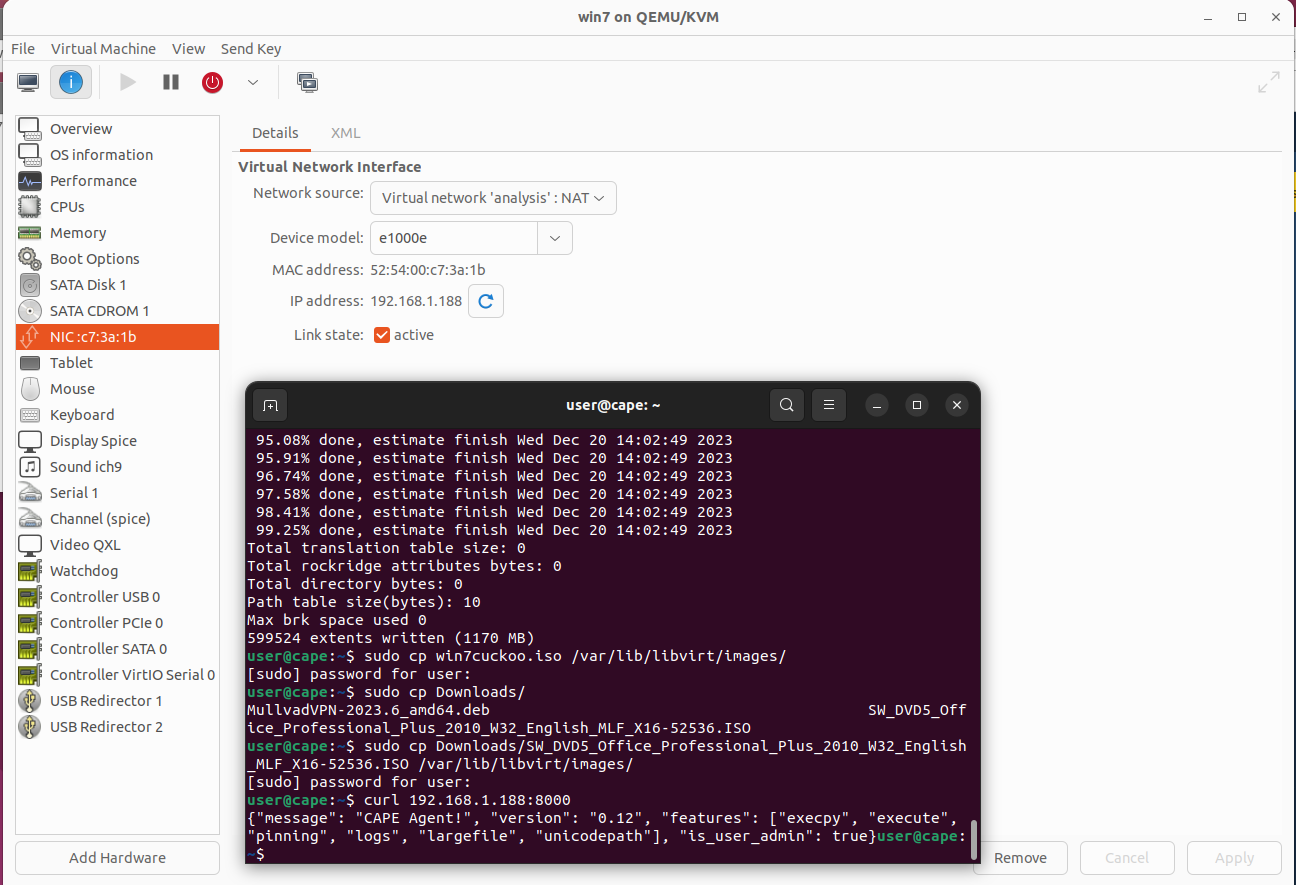The width and height of the screenshot is (1296, 885).
Task: Pause the virtual machine
Action: tap(171, 82)
